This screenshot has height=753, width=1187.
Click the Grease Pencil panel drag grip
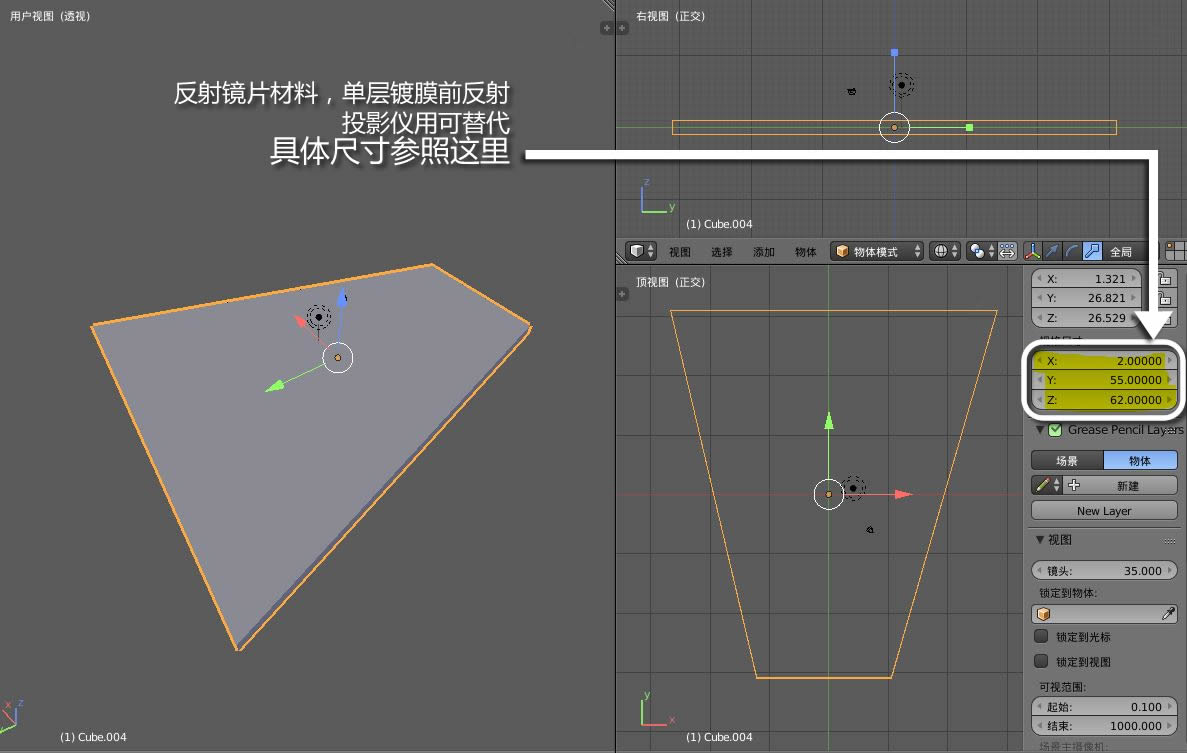pyautogui.click(x=1171, y=430)
